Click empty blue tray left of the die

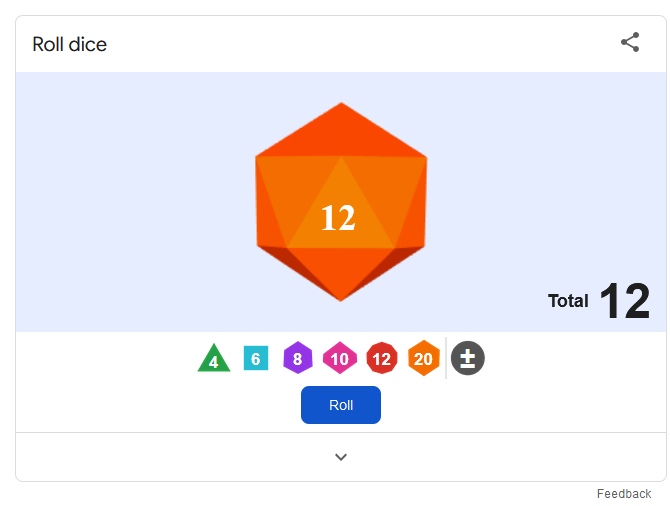tap(132, 201)
